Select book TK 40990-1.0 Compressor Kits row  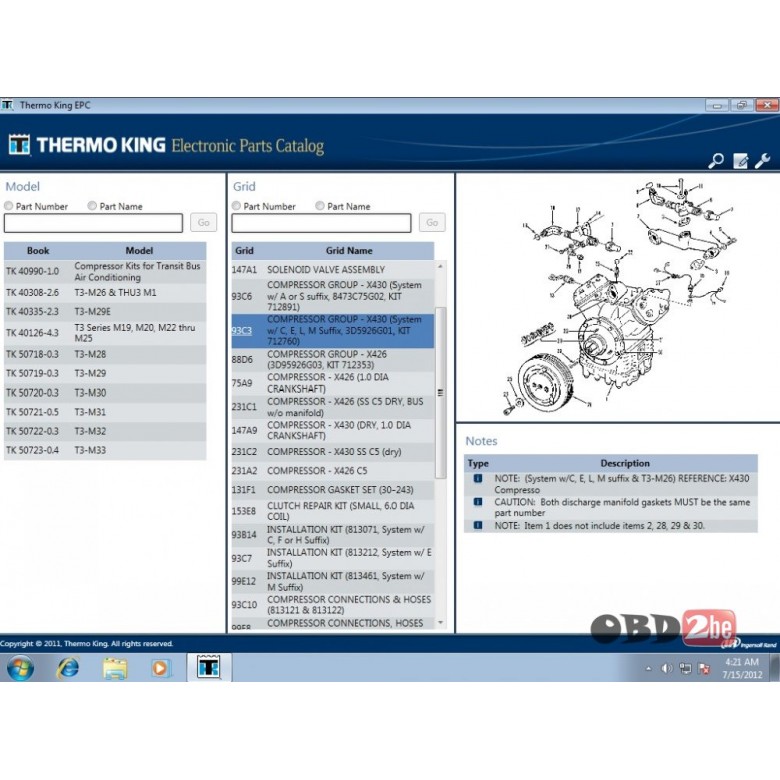click(x=105, y=272)
